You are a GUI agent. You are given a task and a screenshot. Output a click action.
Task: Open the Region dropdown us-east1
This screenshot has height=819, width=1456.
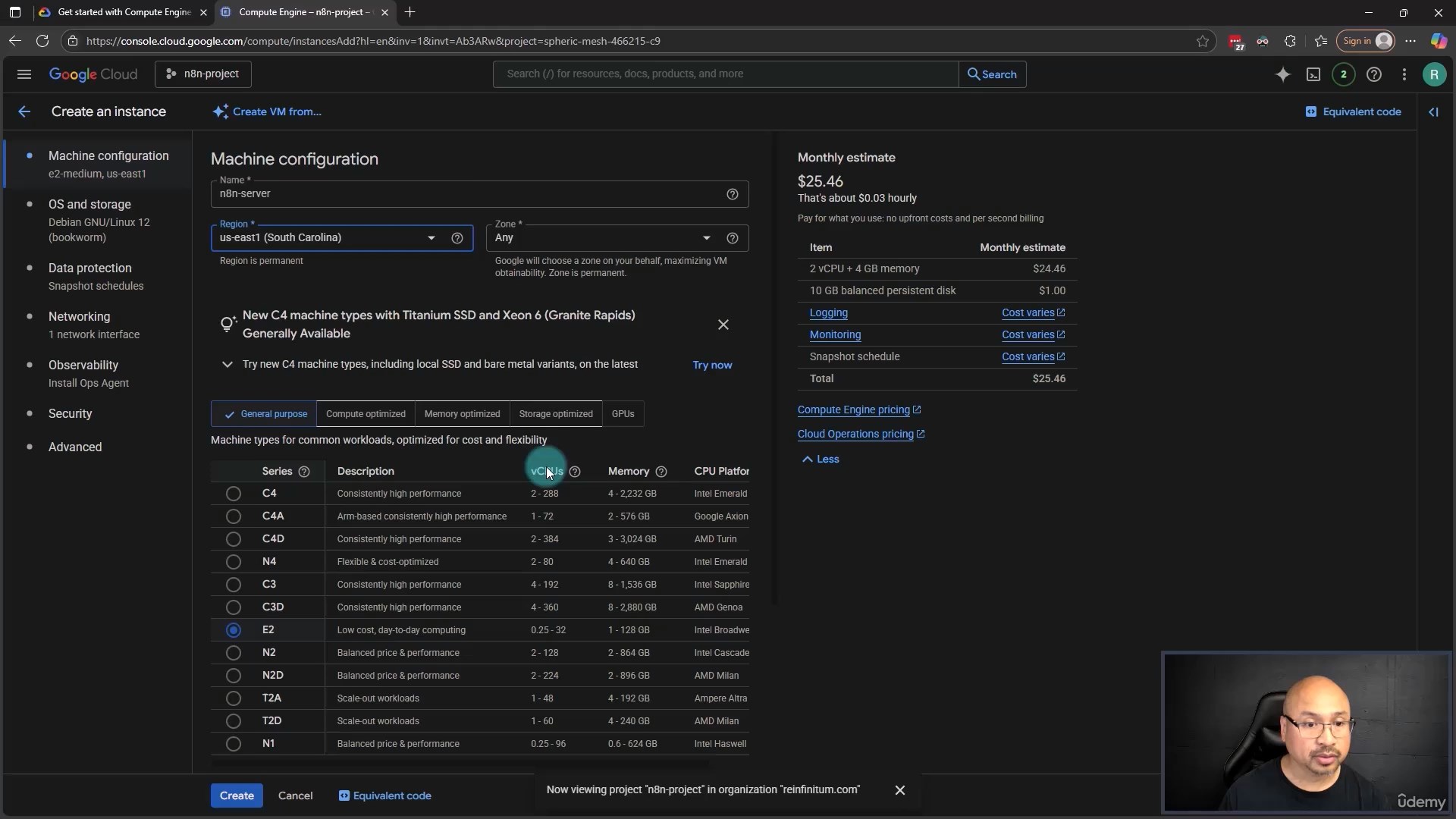pyautogui.click(x=326, y=238)
